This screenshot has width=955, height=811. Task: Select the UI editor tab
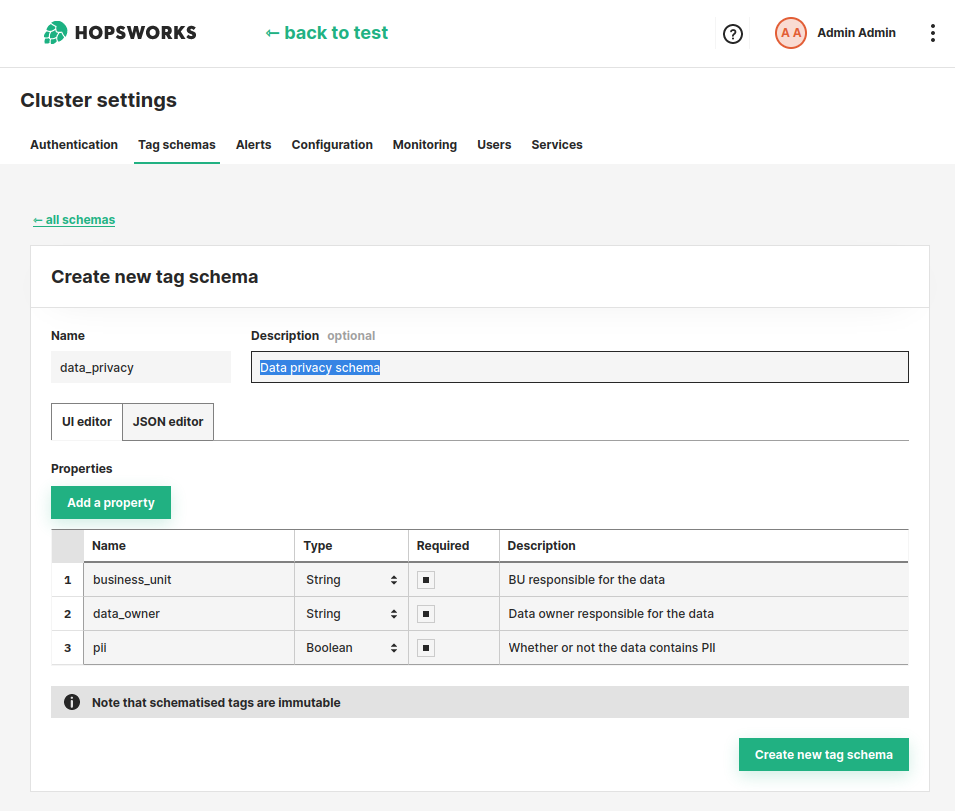tap(86, 421)
